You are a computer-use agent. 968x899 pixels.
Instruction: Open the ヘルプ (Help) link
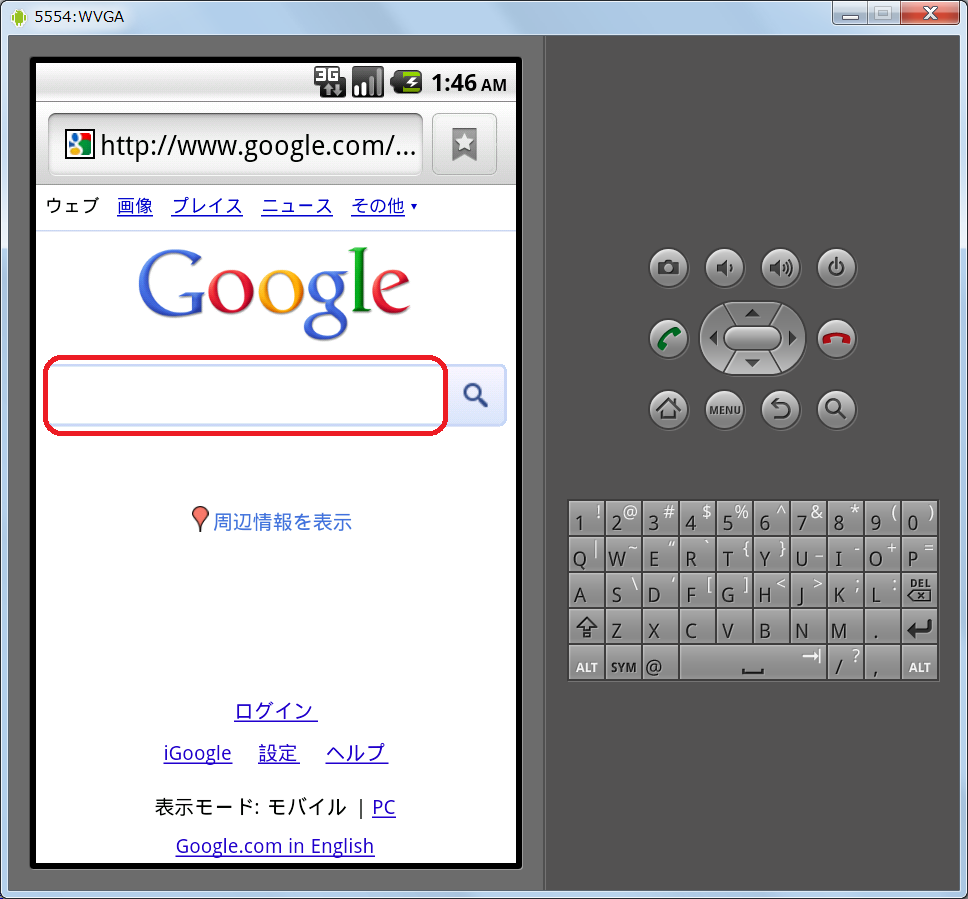[x=357, y=753]
